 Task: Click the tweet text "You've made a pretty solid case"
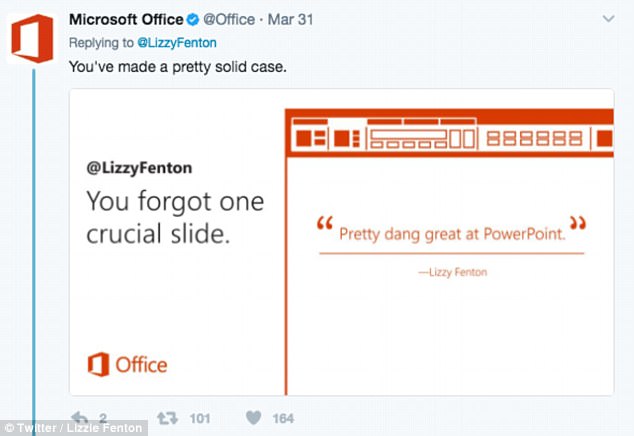pyautogui.click(x=178, y=67)
